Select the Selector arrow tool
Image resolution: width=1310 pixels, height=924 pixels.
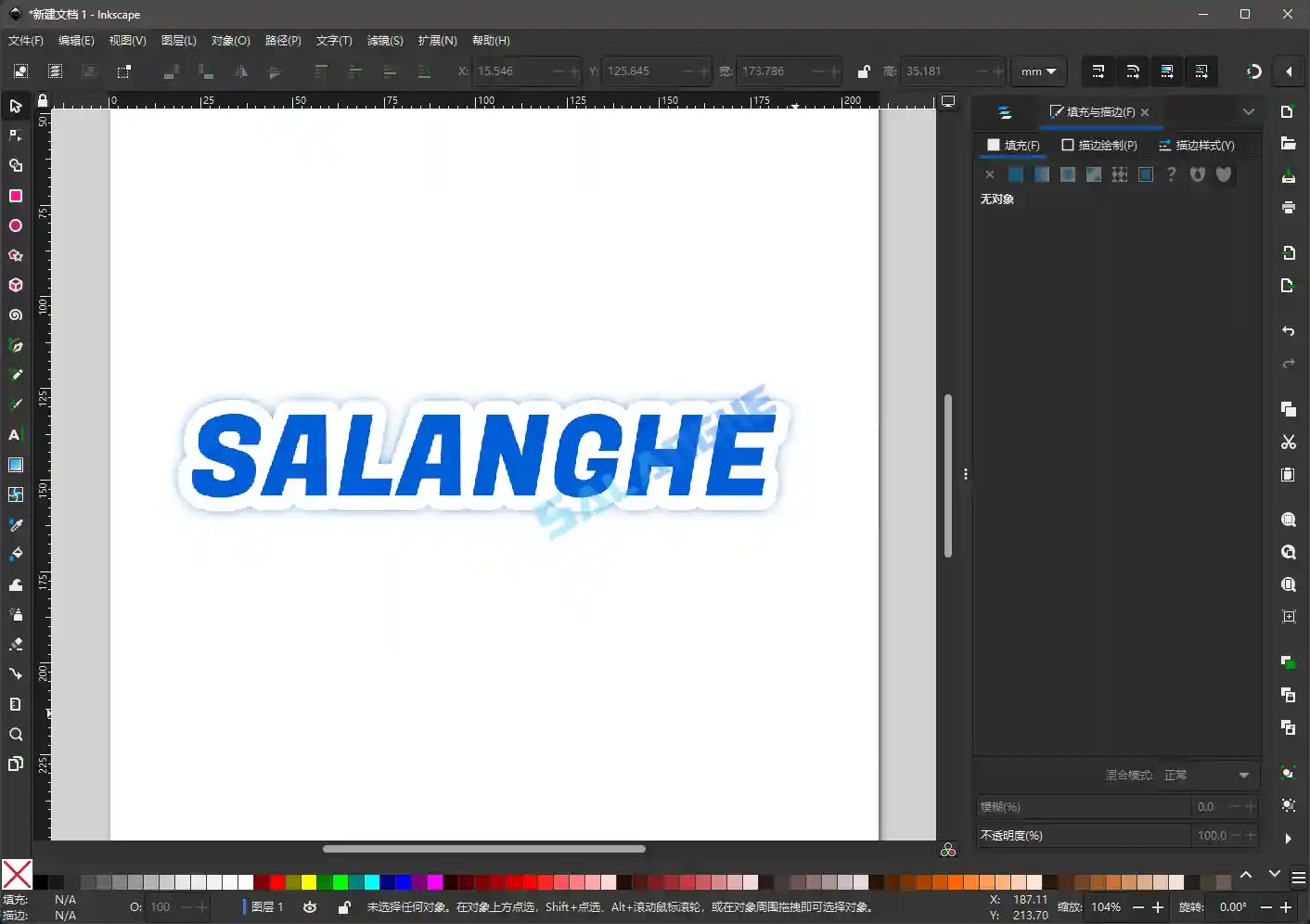pos(16,106)
